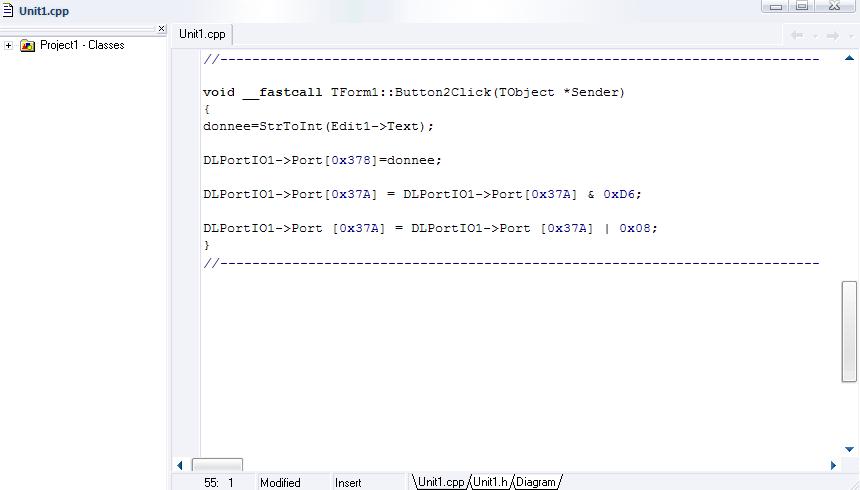Image resolution: width=860 pixels, height=490 pixels.
Task: Click the Unit1.cpp document icon in title bar
Action: pos(8,10)
